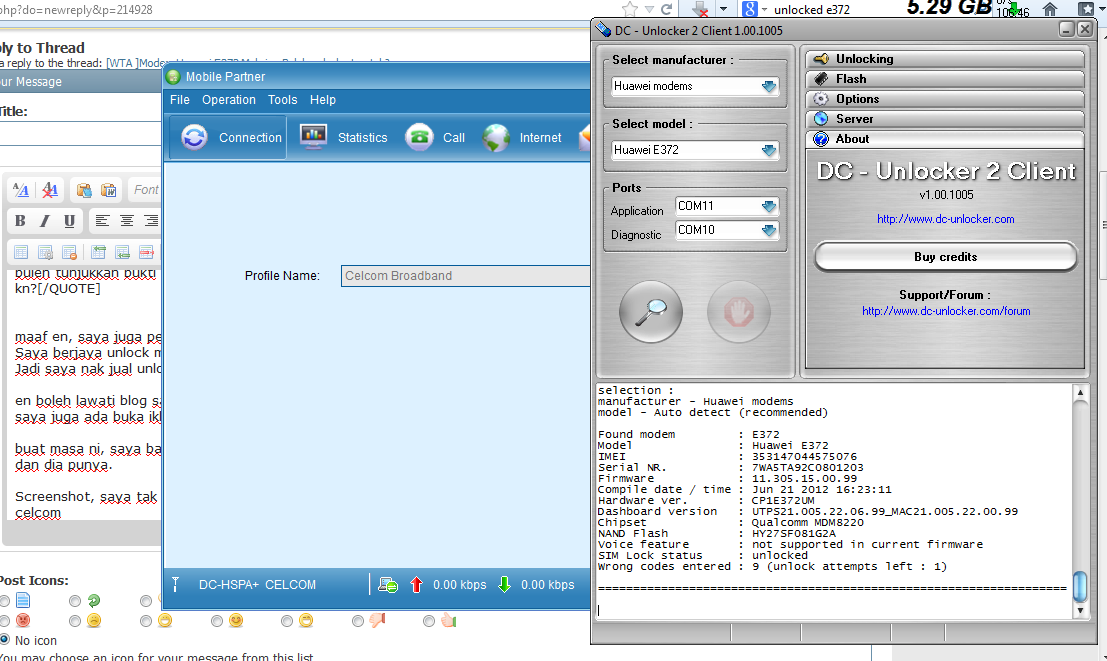Select the green arrow post icon radio button
1107x661 pixels.
coord(75,601)
